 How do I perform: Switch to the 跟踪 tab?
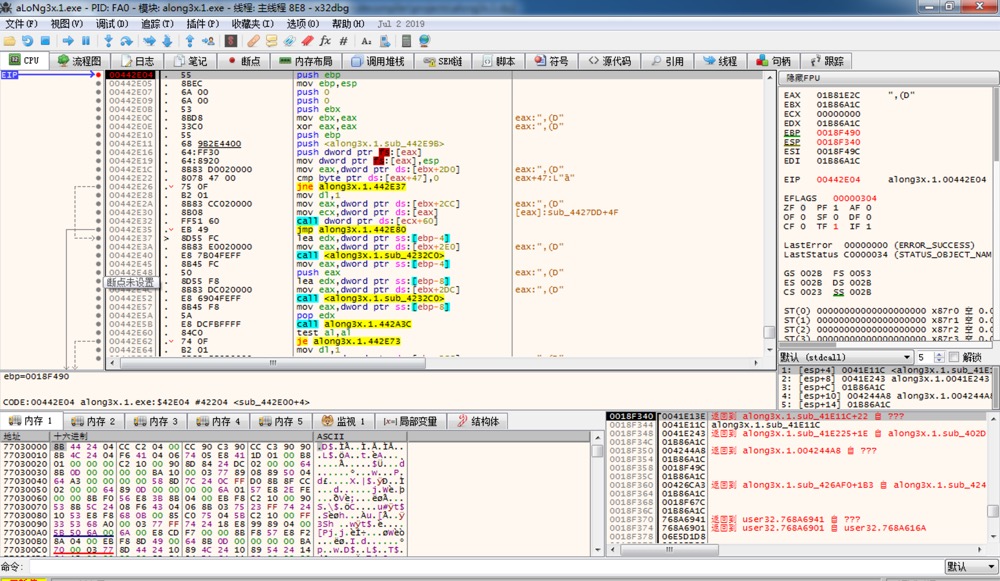pos(827,61)
